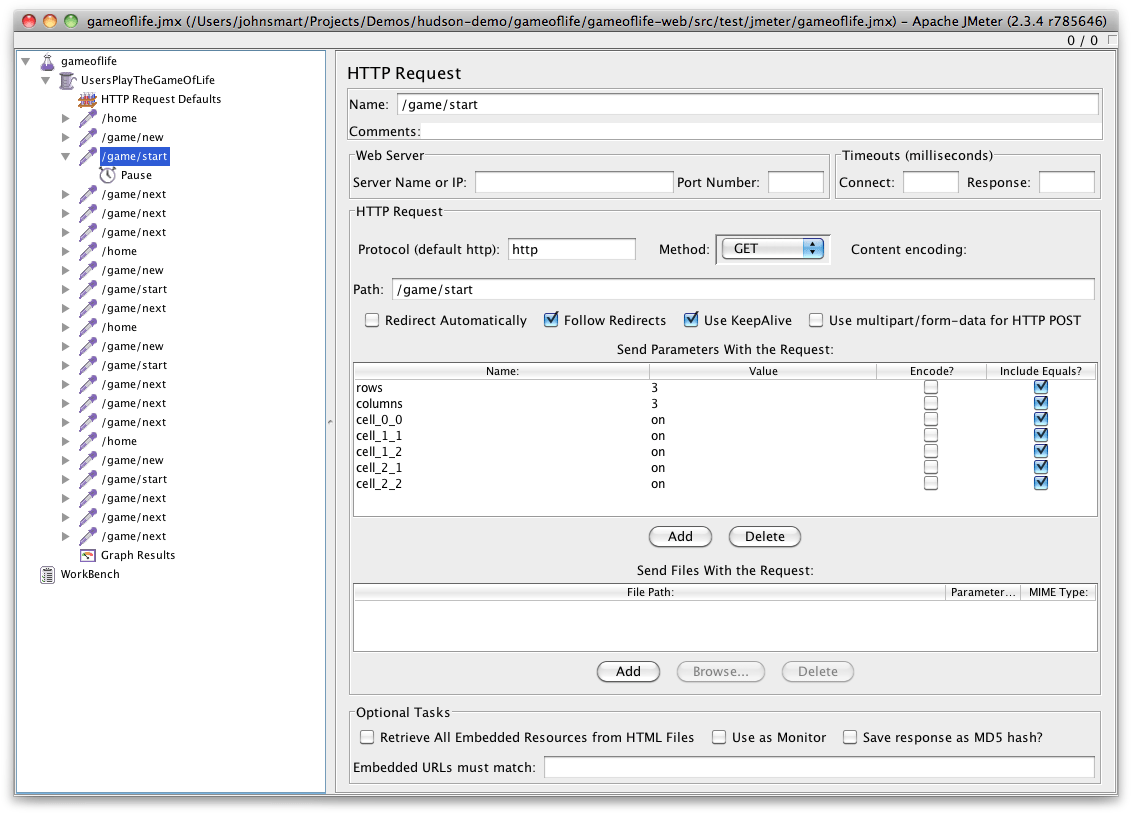The image size is (1131, 813).
Task: Select the gameoflife test plan root icon
Action: [x=46, y=61]
